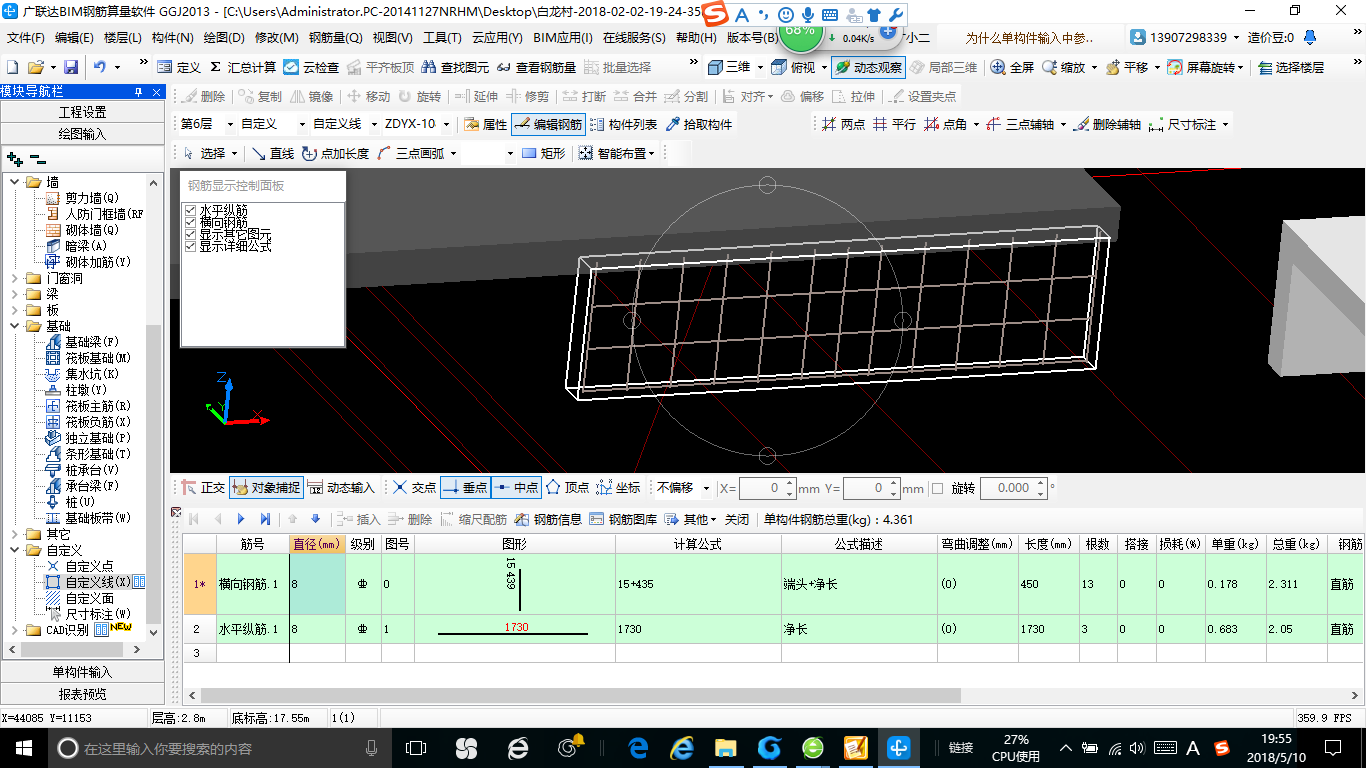Run the 云检查 cloud check
The width and height of the screenshot is (1366, 768).
click(x=311, y=67)
